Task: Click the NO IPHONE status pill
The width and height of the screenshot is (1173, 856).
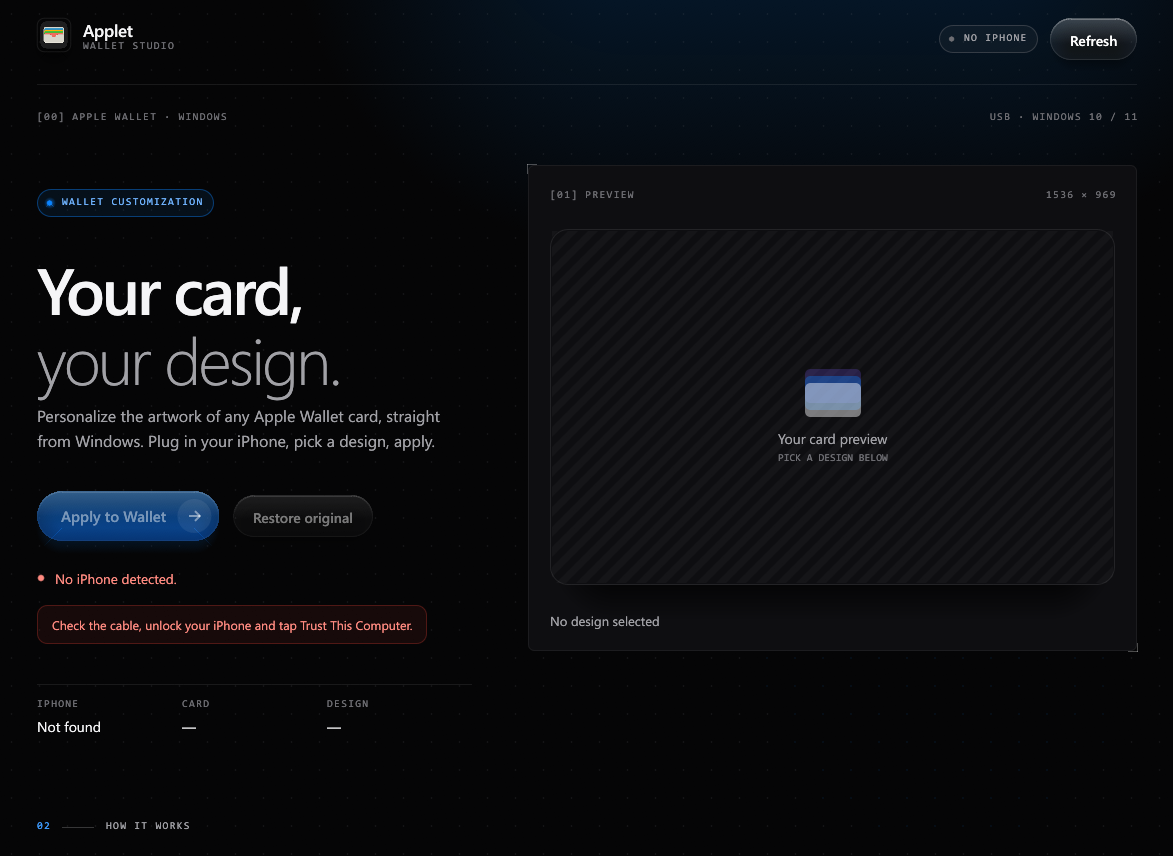Action: pos(988,38)
